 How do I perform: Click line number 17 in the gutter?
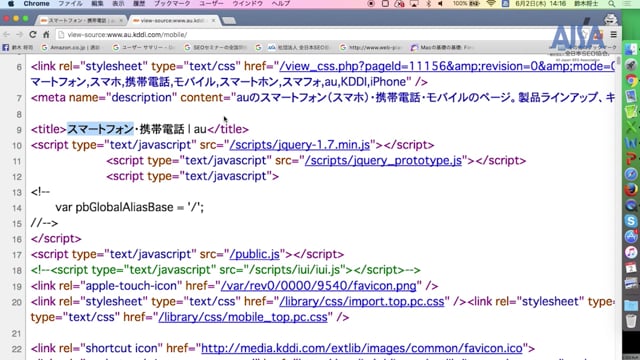[16, 255]
